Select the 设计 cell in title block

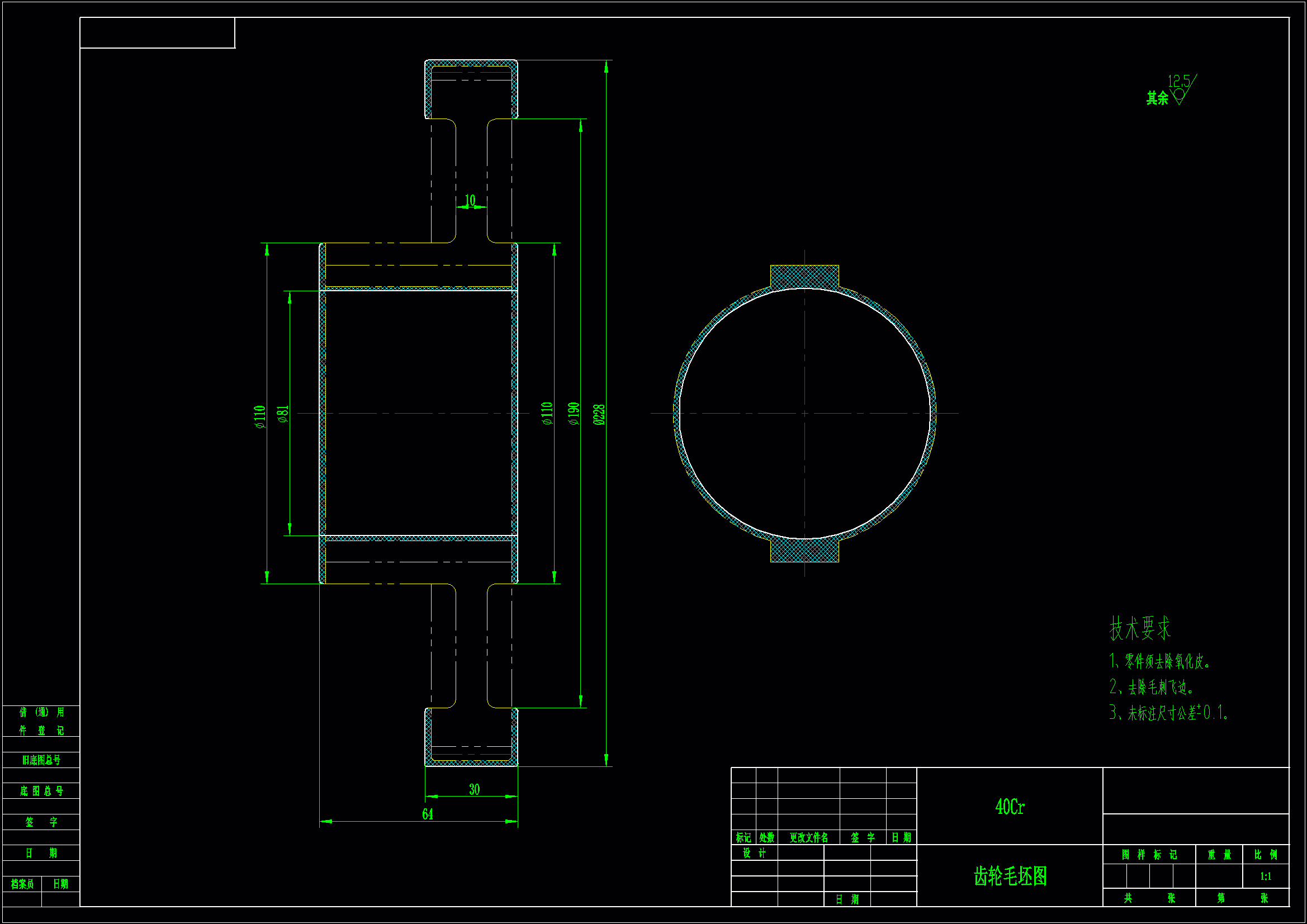point(754,853)
